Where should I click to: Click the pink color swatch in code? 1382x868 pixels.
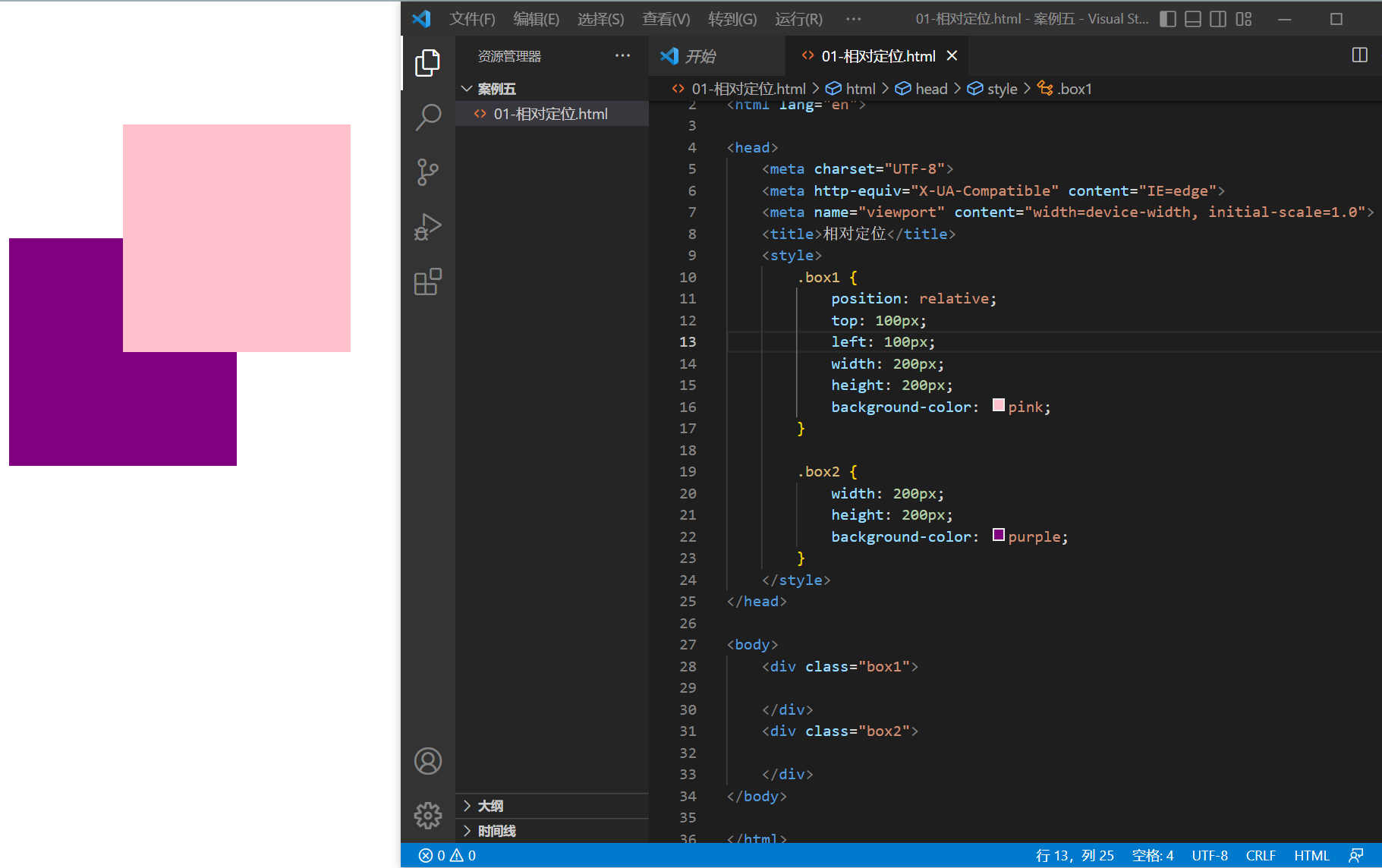[999, 405]
